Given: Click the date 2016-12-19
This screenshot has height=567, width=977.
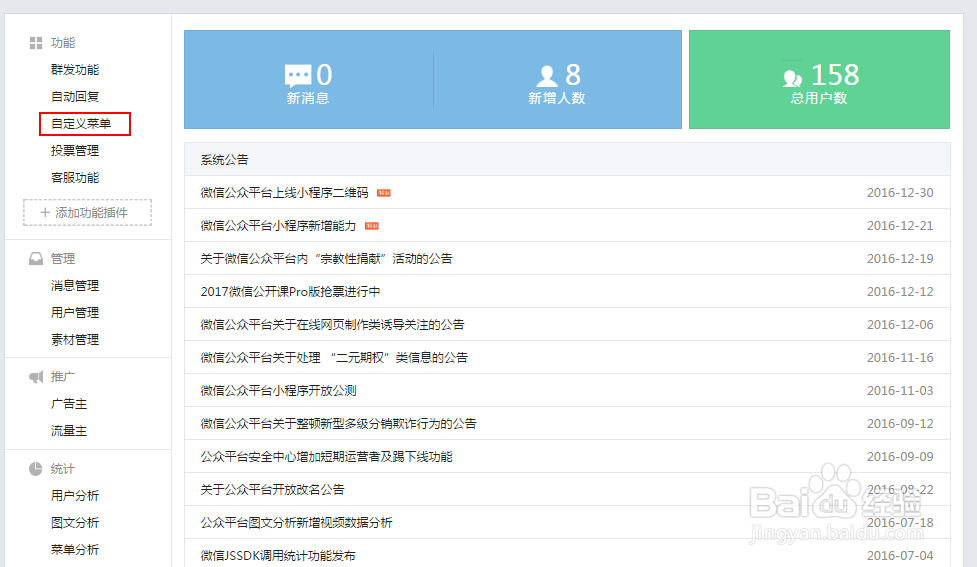Looking at the screenshot, I should click(900, 259).
